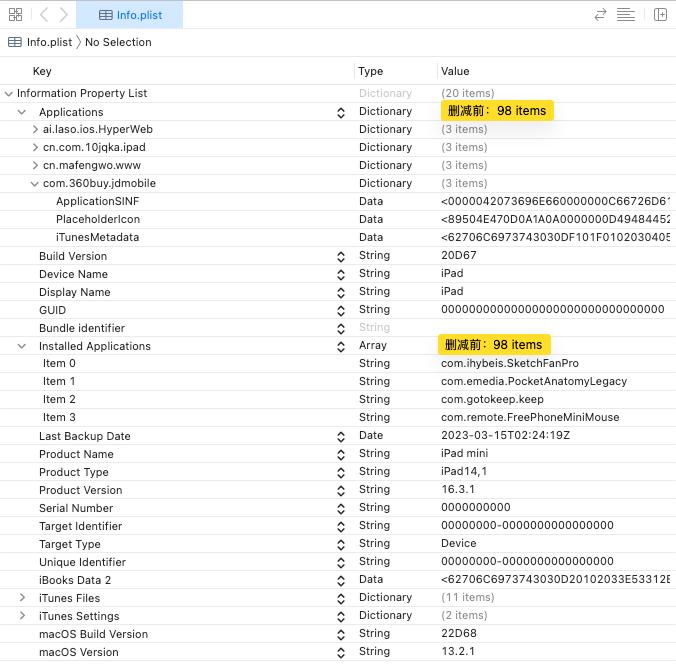Screen dimensions: 676x668
Task: Click the Key column header
Action: point(42,71)
